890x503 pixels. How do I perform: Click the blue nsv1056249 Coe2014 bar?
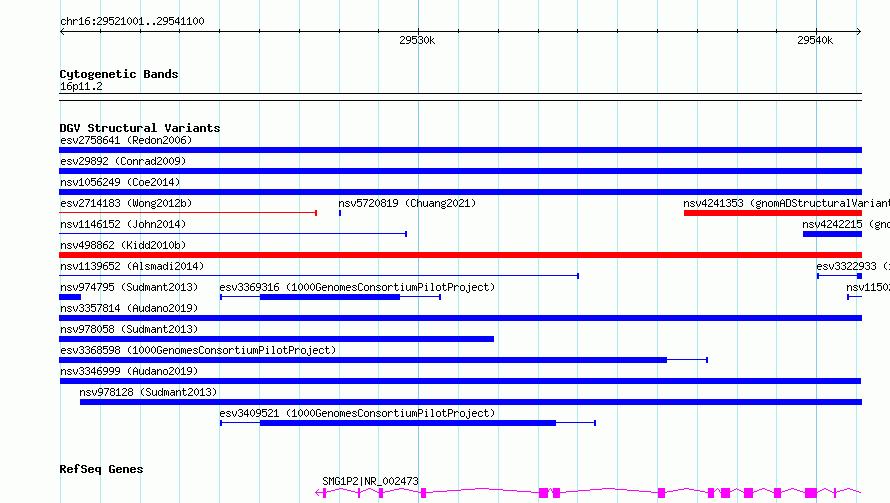click(x=460, y=192)
